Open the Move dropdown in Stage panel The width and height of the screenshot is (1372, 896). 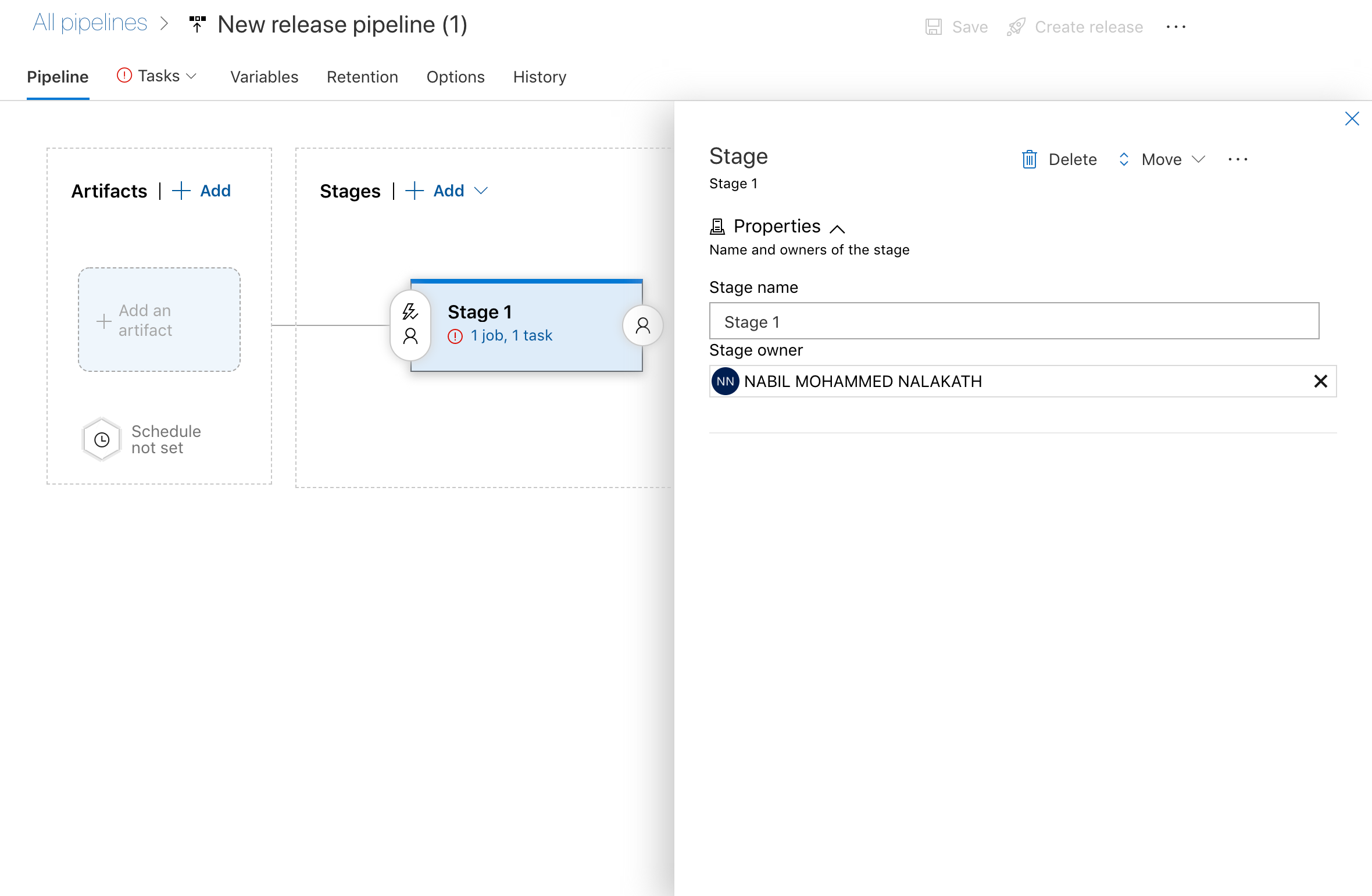tap(1198, 159)
